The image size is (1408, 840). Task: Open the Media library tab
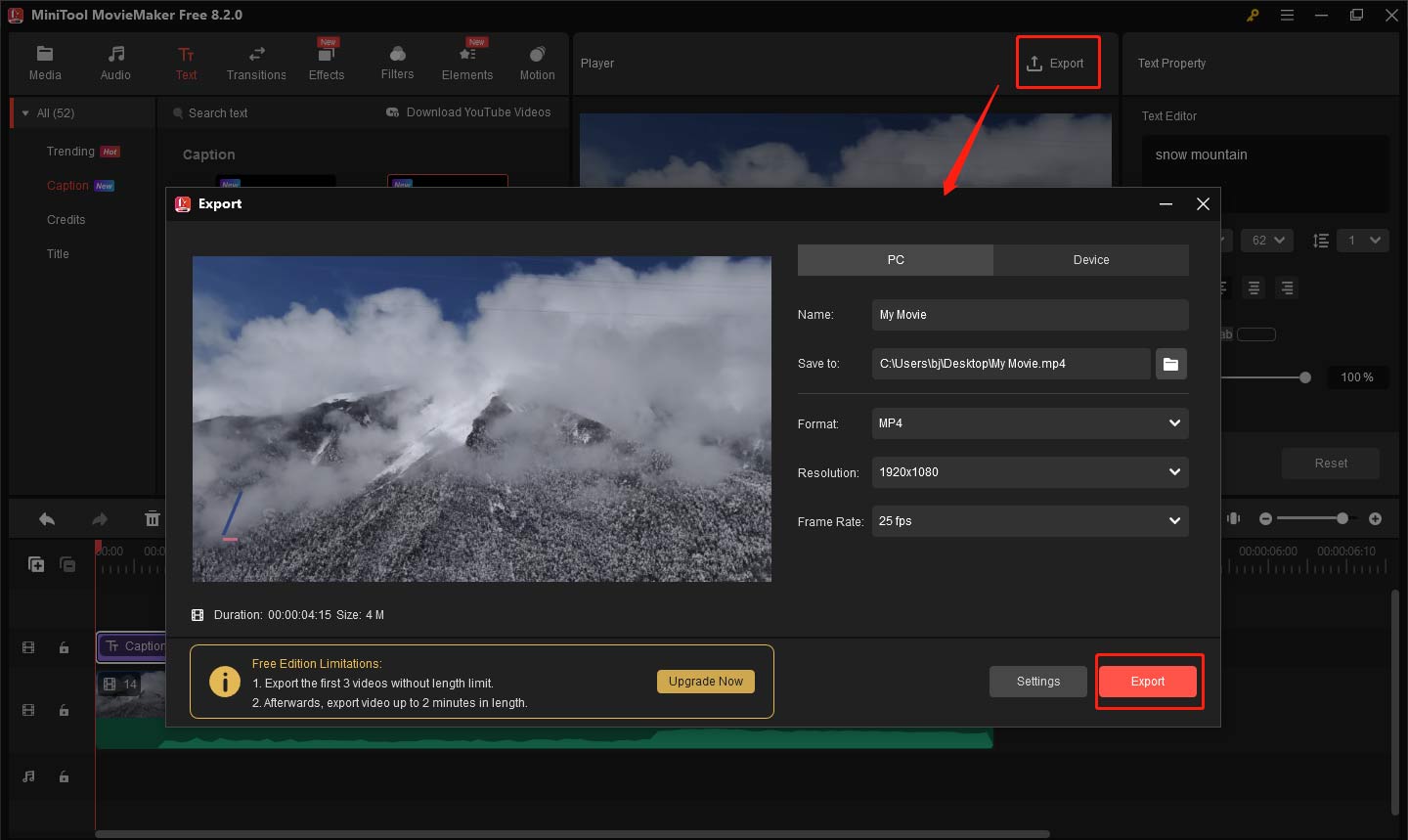tap(45, 63)
